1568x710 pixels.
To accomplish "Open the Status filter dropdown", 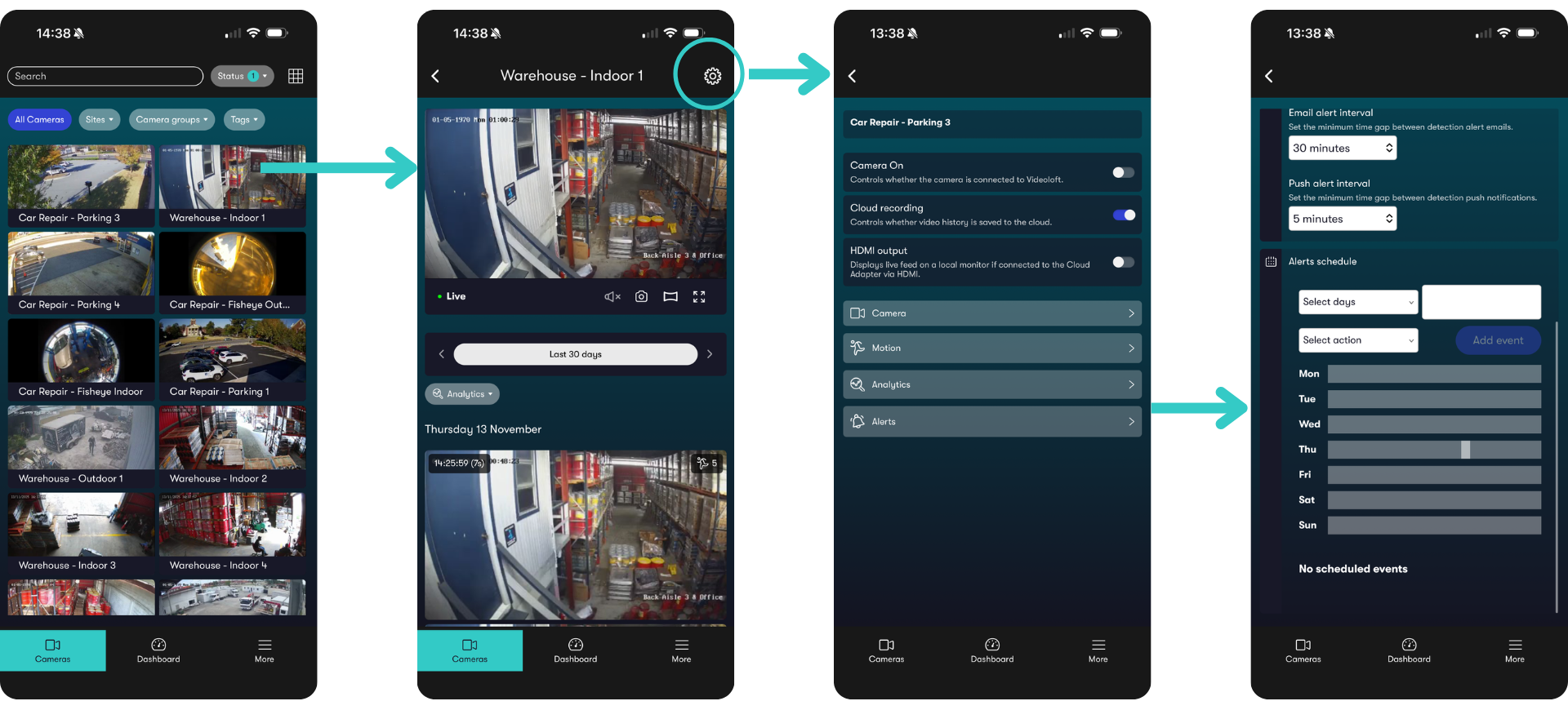I will [x=242, y=76].
